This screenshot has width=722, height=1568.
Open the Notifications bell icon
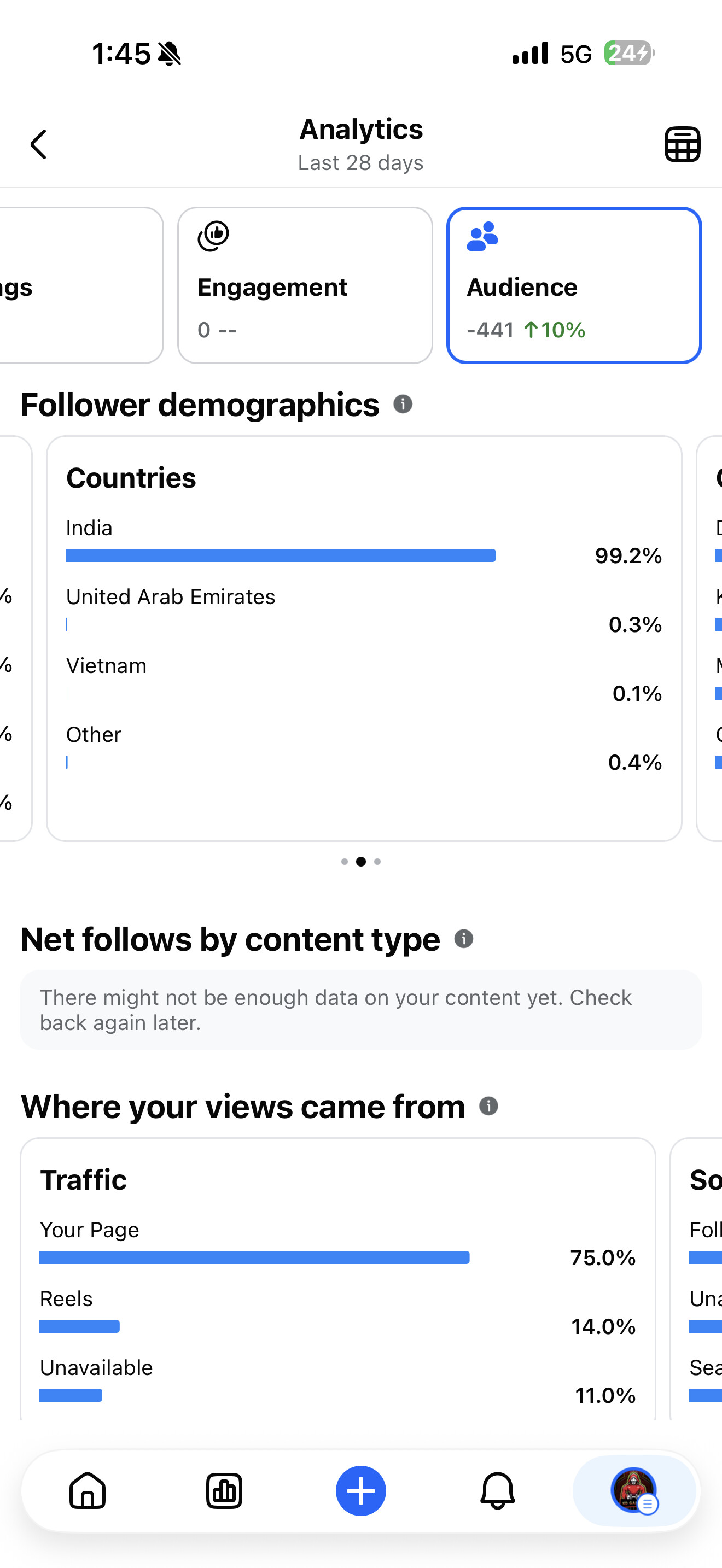click(x=497, y=1490)
